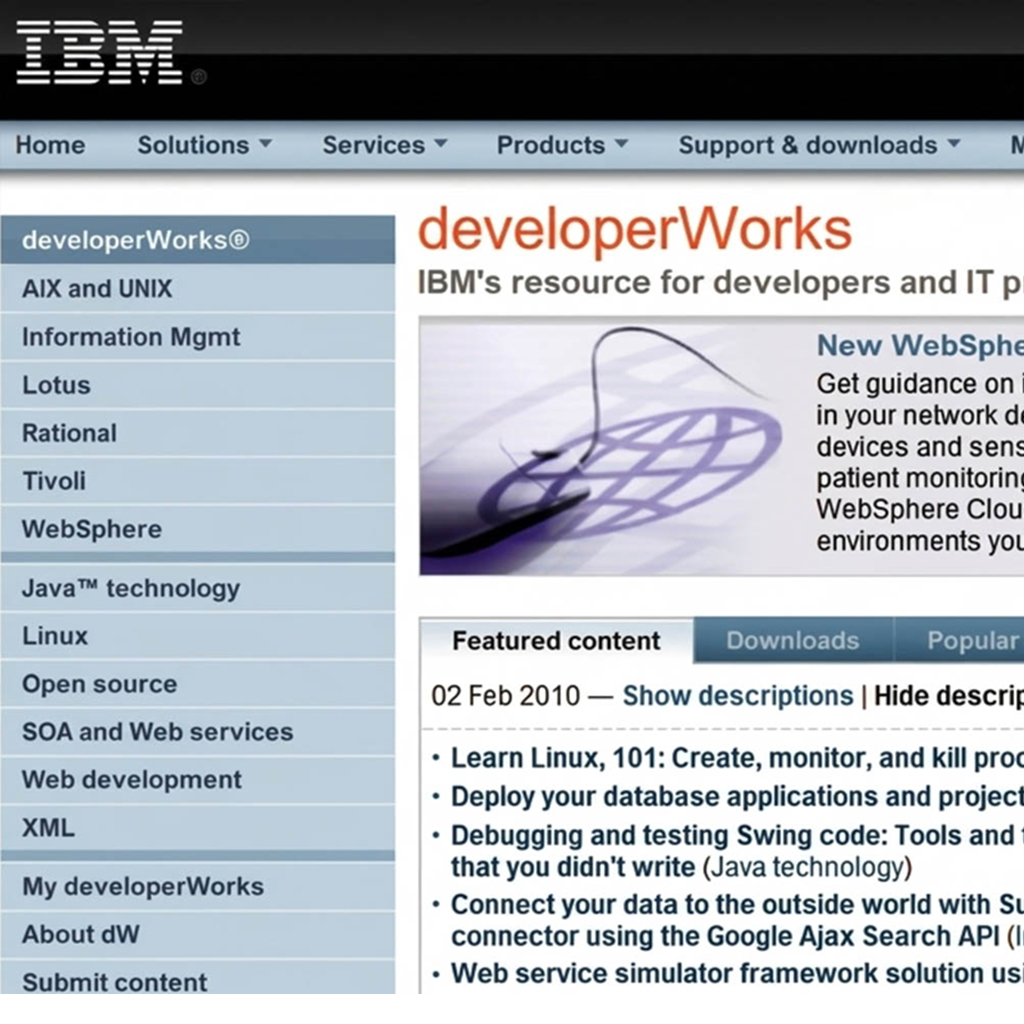Expand the Services dropdown menu
Viewport: 1024px width, 1024px height.
[x=382, y=145]
